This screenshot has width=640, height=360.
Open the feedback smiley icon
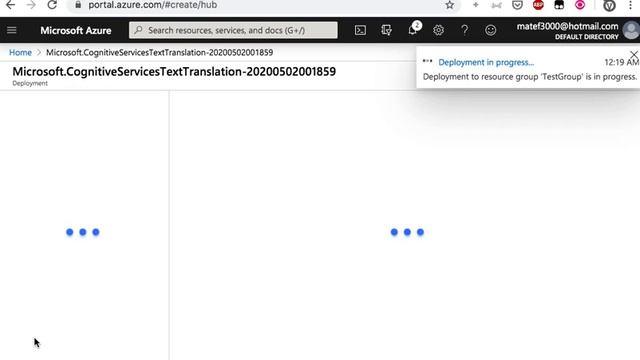491,30
